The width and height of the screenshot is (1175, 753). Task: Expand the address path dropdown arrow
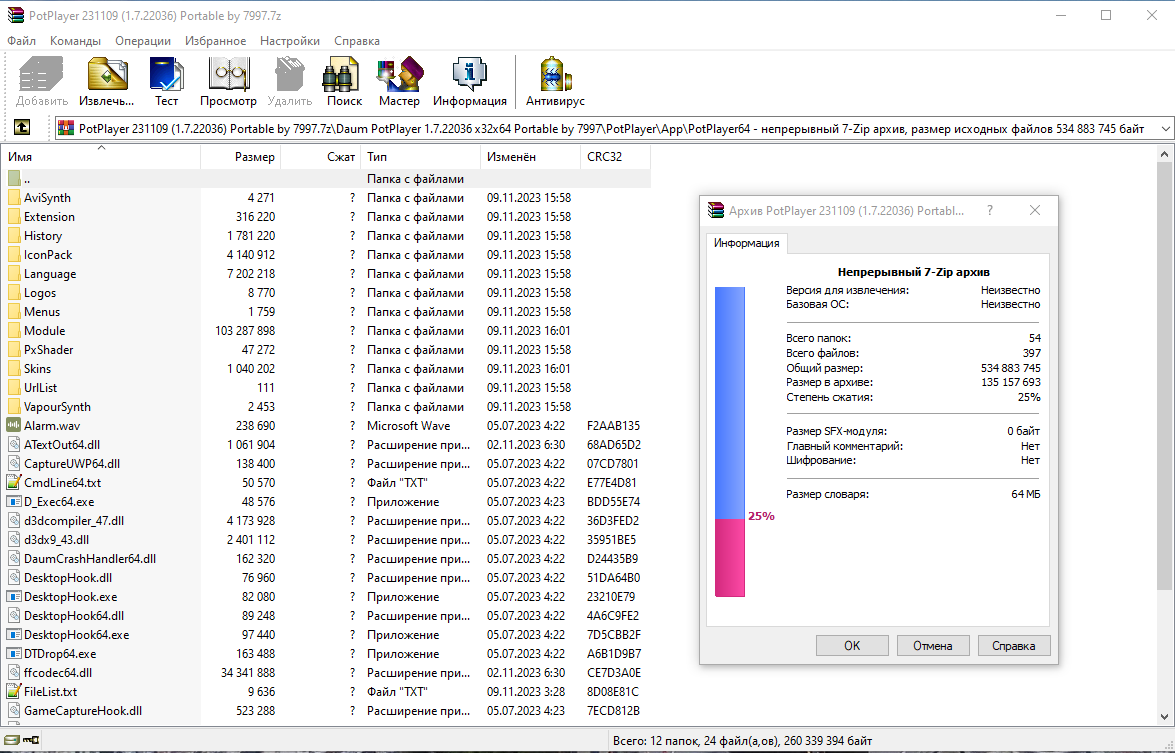[x=1165, y=129]
